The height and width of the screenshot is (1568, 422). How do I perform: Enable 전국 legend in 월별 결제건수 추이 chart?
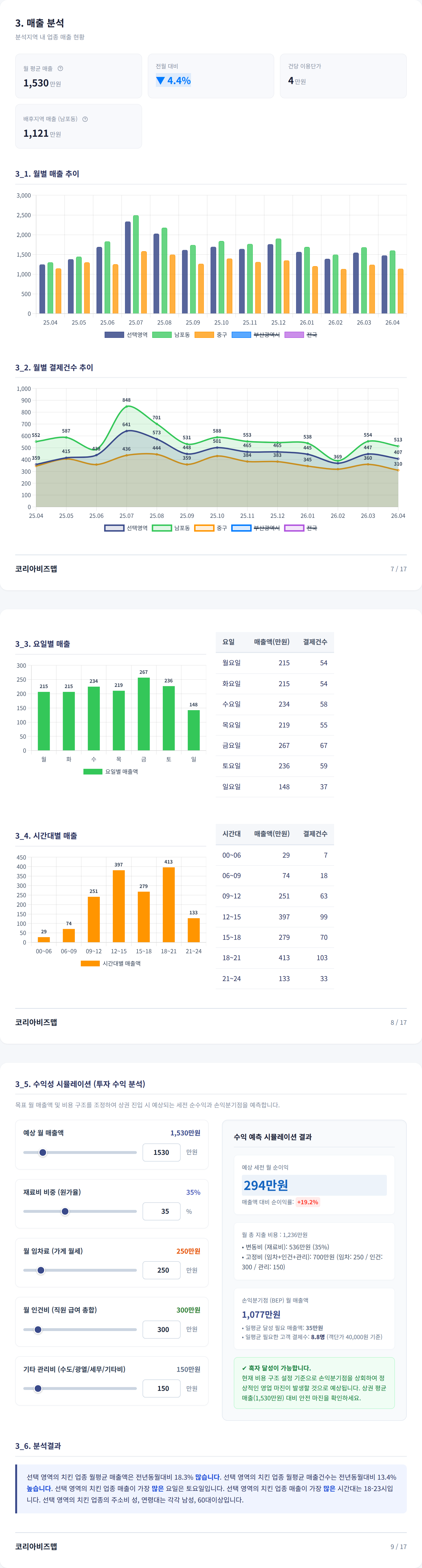pyautogui.click(x=301, y=528)
